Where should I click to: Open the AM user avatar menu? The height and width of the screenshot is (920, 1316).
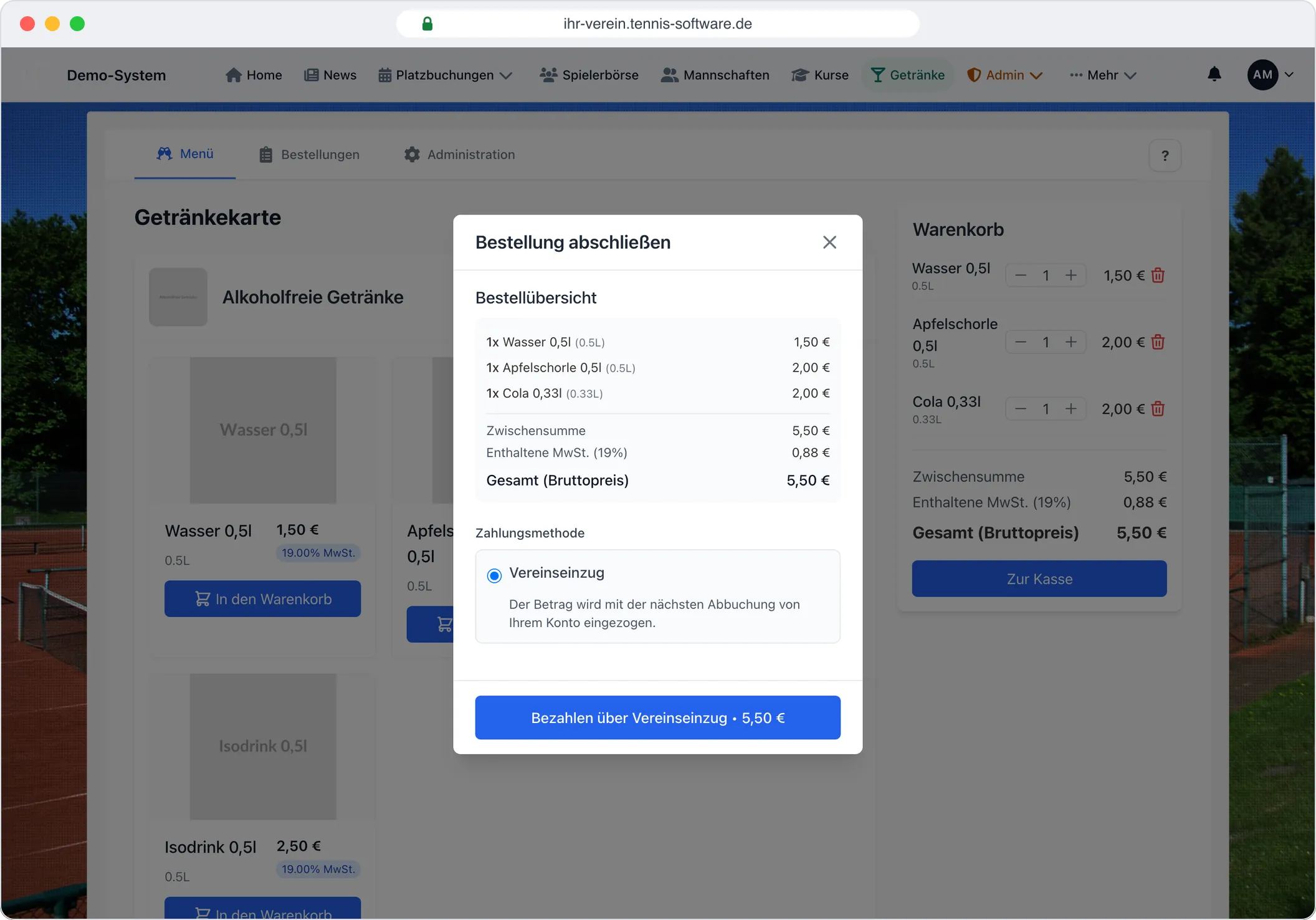(1270, 75)
